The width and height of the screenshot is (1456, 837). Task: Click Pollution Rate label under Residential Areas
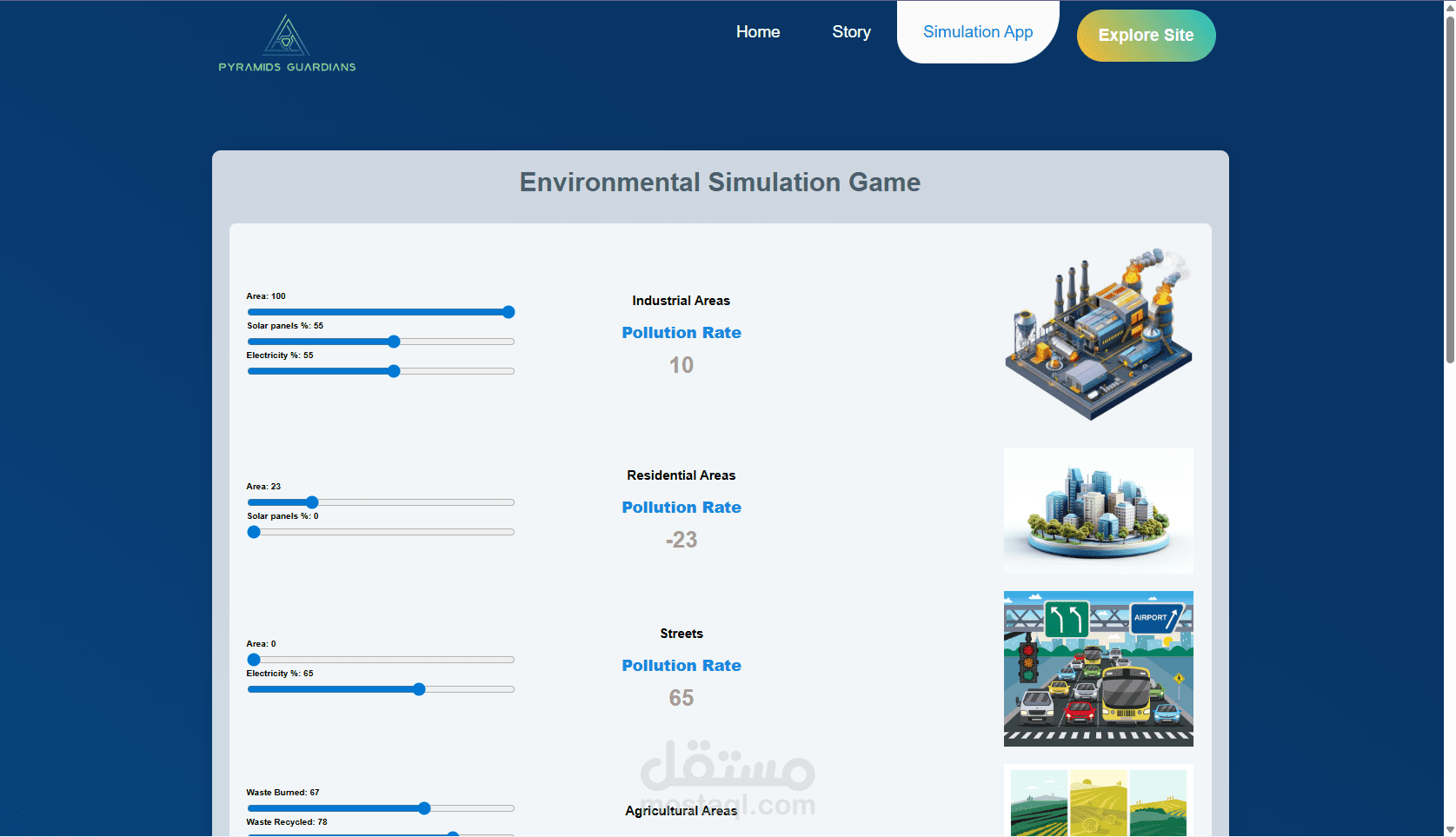pos(681,508)
